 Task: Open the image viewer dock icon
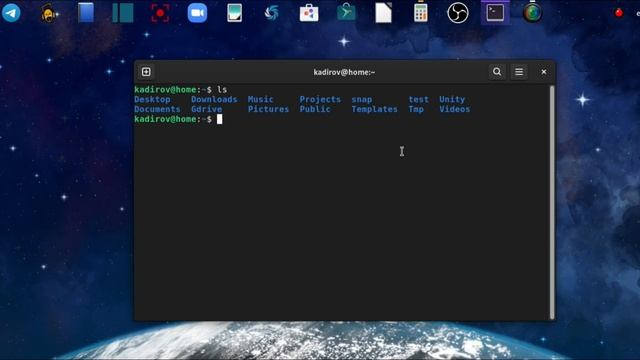[x=235, y=13]
